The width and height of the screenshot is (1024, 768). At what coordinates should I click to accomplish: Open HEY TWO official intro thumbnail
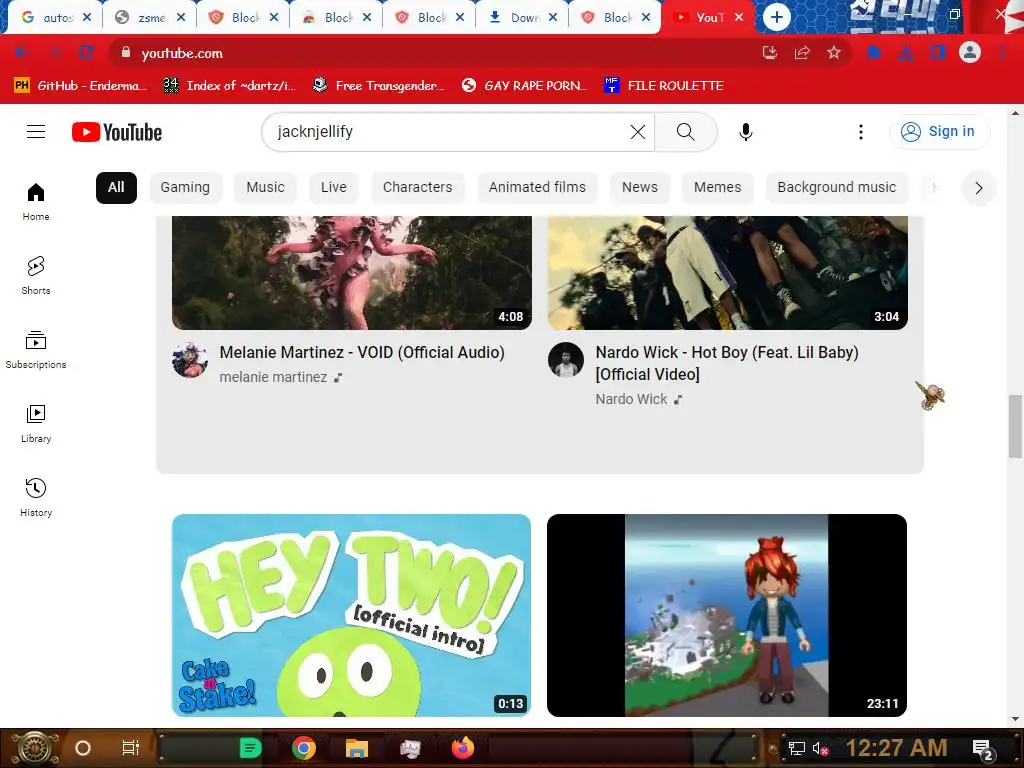coord(351,615)
